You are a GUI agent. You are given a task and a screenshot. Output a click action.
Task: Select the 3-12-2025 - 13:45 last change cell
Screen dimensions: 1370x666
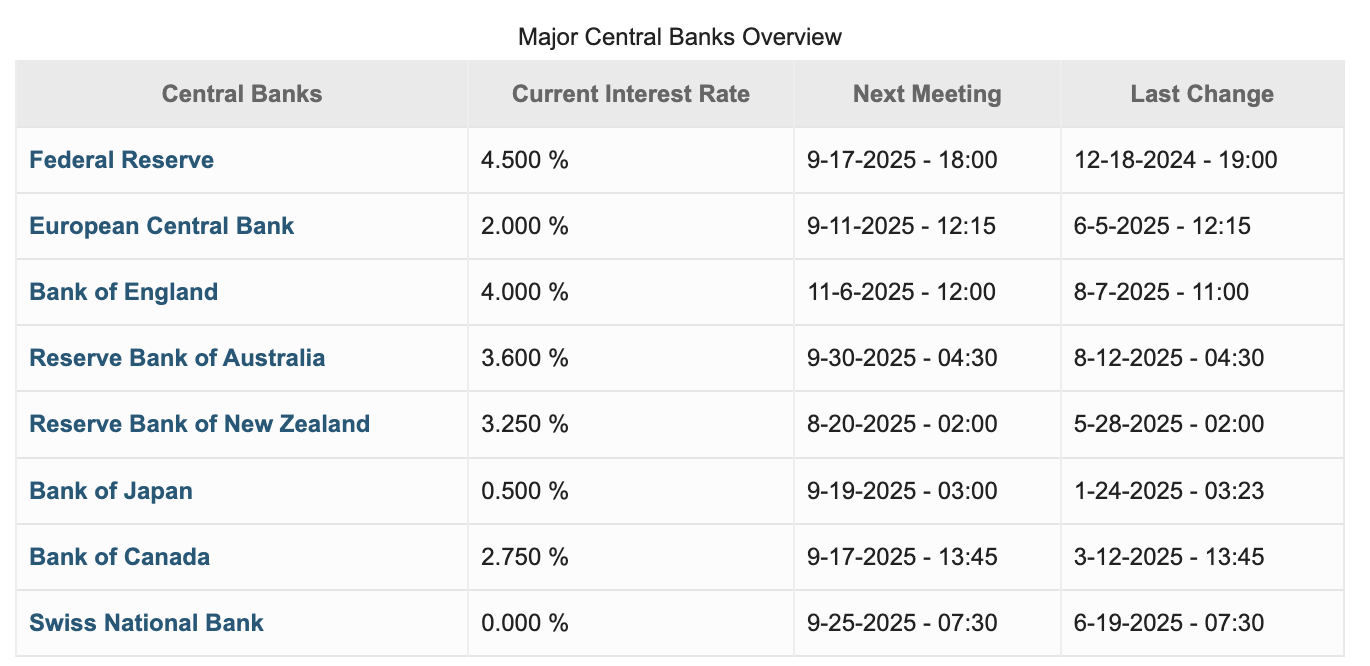click(1169, 557)
